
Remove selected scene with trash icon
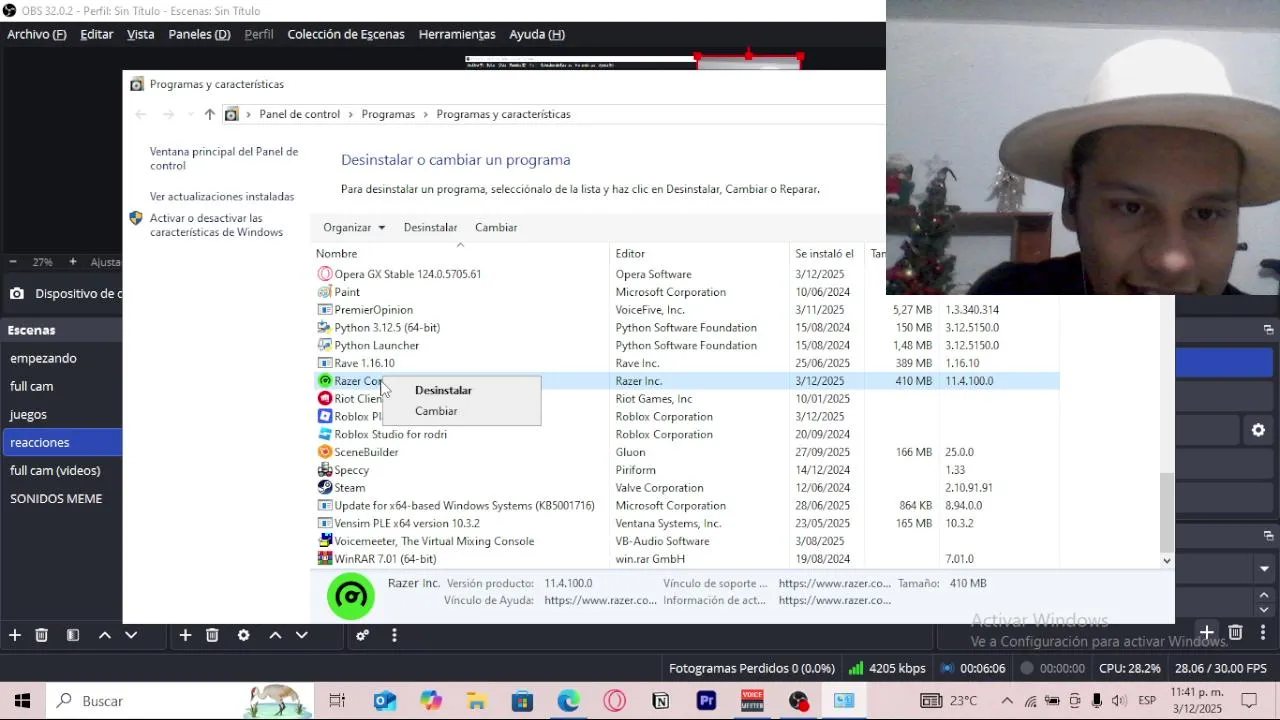click(42, 635)
